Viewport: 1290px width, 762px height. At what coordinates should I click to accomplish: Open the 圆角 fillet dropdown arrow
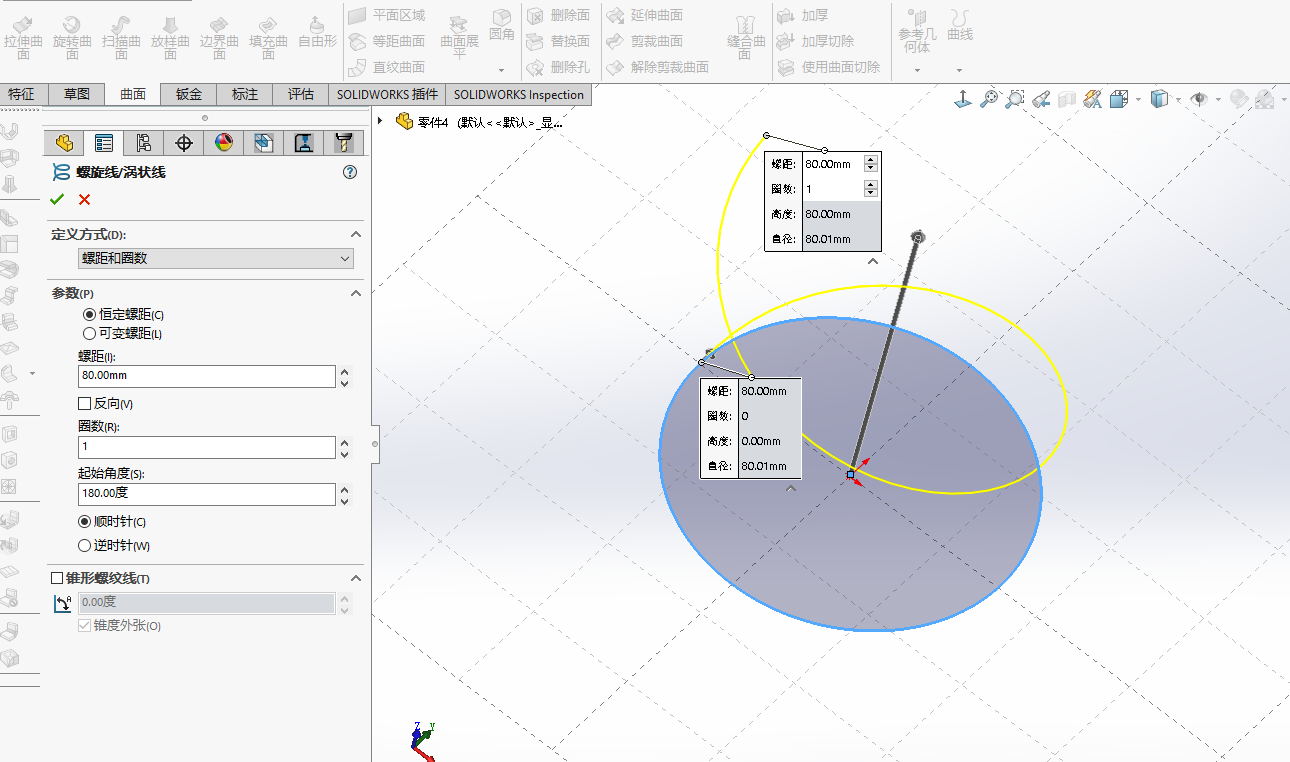pos(501,70)
